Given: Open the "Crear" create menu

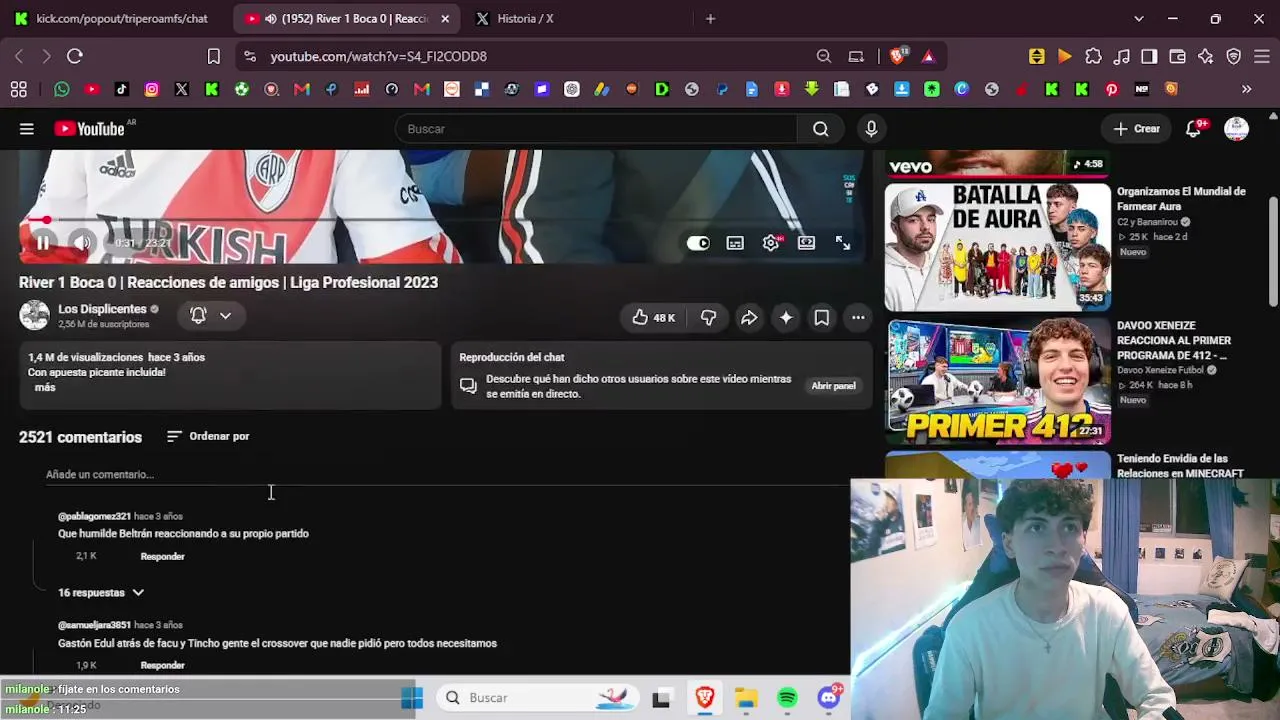Looking at the screenshot, I should [1137, 129].
